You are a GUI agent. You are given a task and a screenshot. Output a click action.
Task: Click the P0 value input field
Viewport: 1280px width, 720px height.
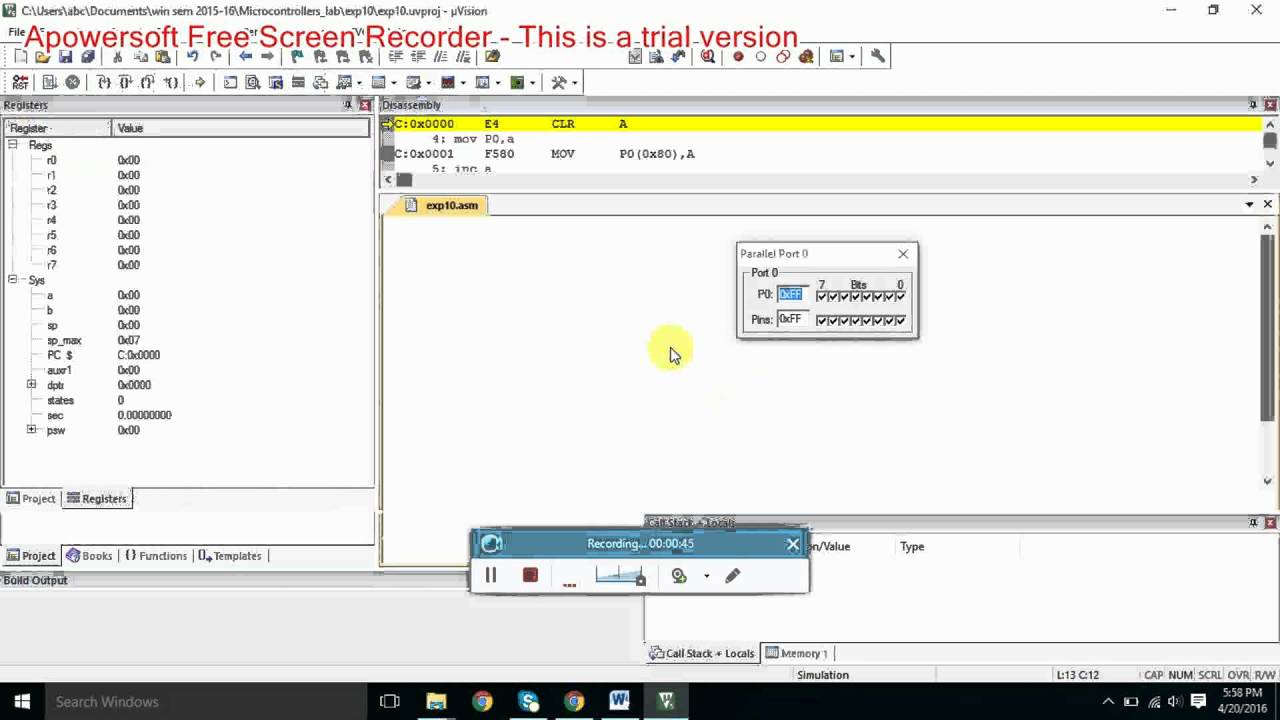coord(791,294)
